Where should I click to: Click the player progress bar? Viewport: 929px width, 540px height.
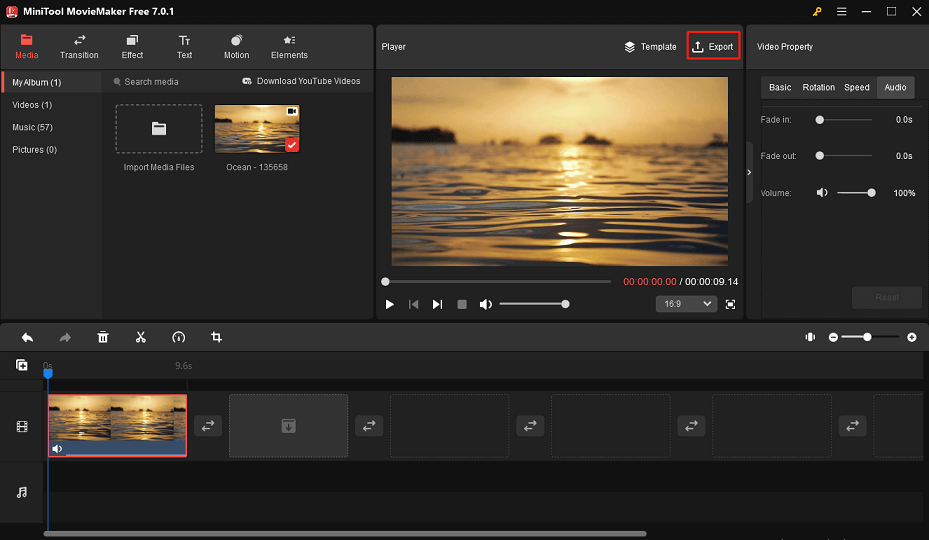pos(496,282)
